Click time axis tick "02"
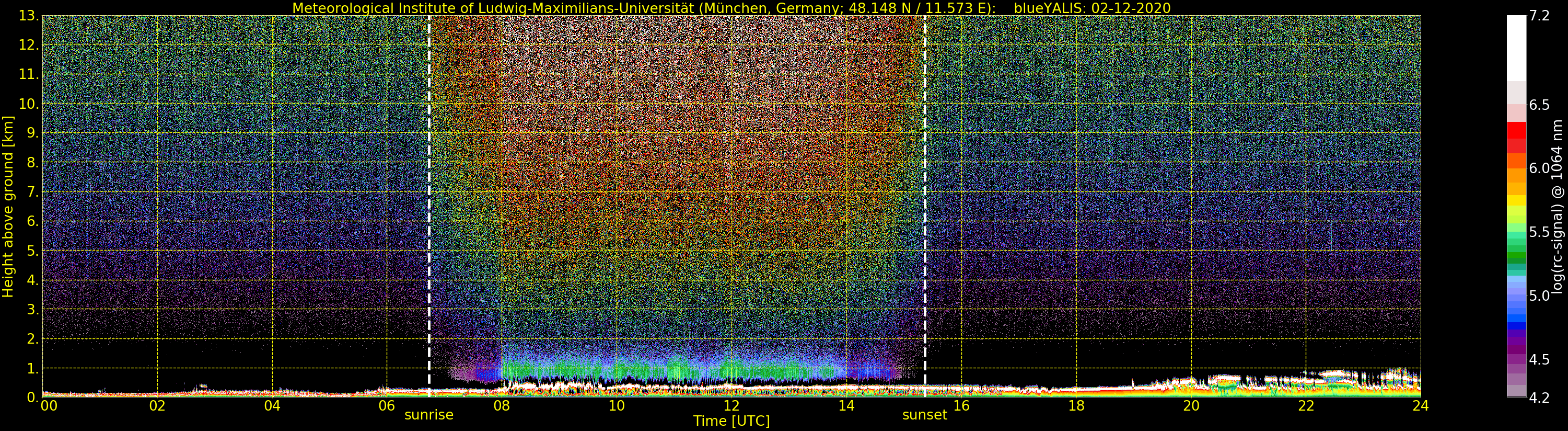1568x431 pixels. tap(157, 405)
